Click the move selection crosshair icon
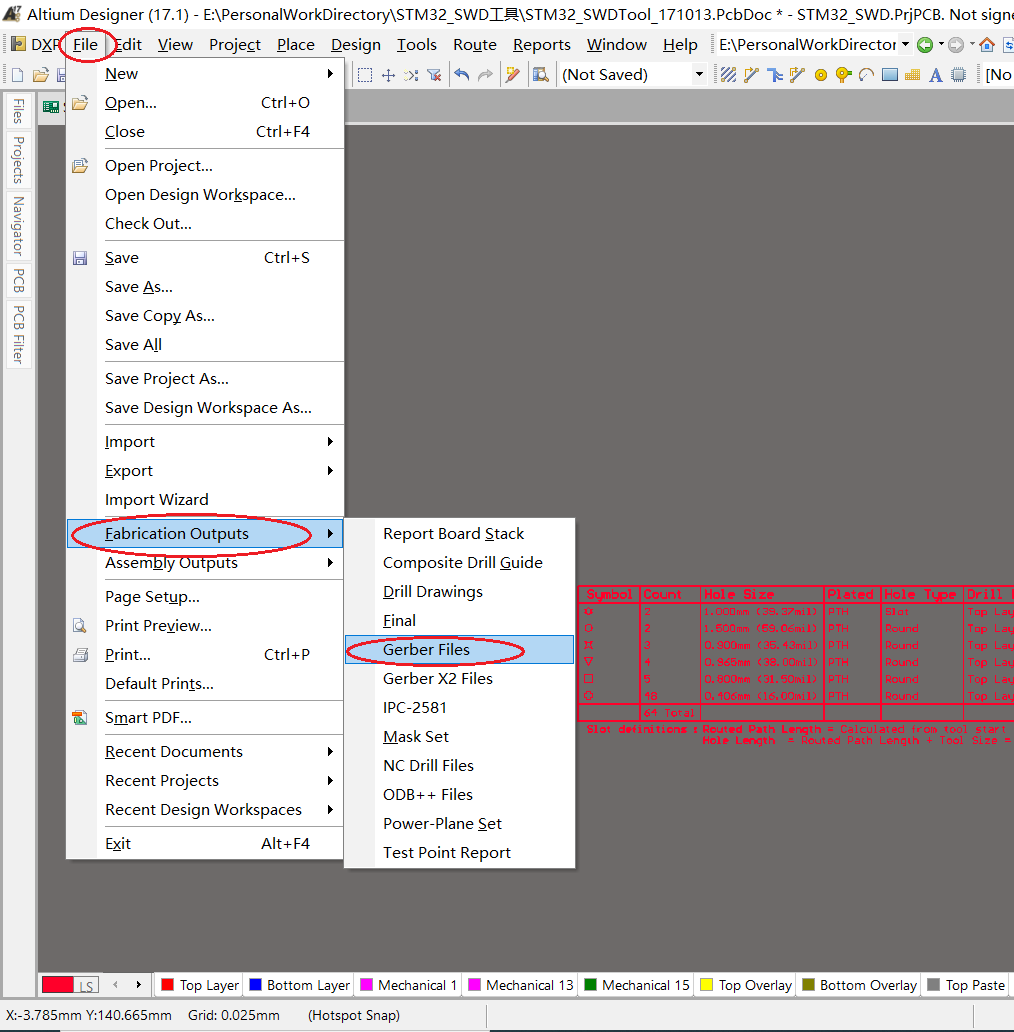The height and width of the screenshot is (1032, 1014). [x=388, y=75]
